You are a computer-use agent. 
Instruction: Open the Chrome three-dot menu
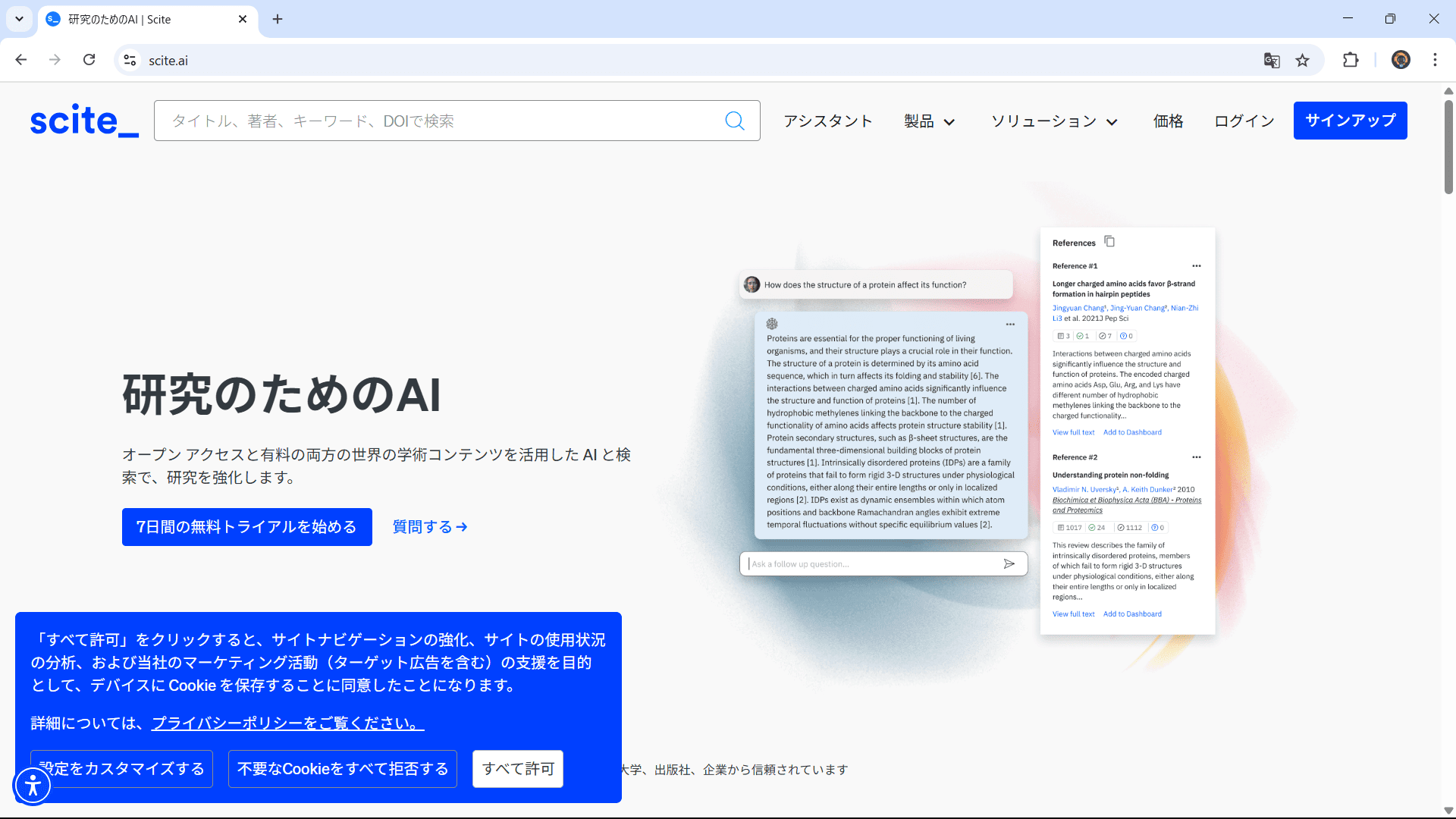(1435, 60)
